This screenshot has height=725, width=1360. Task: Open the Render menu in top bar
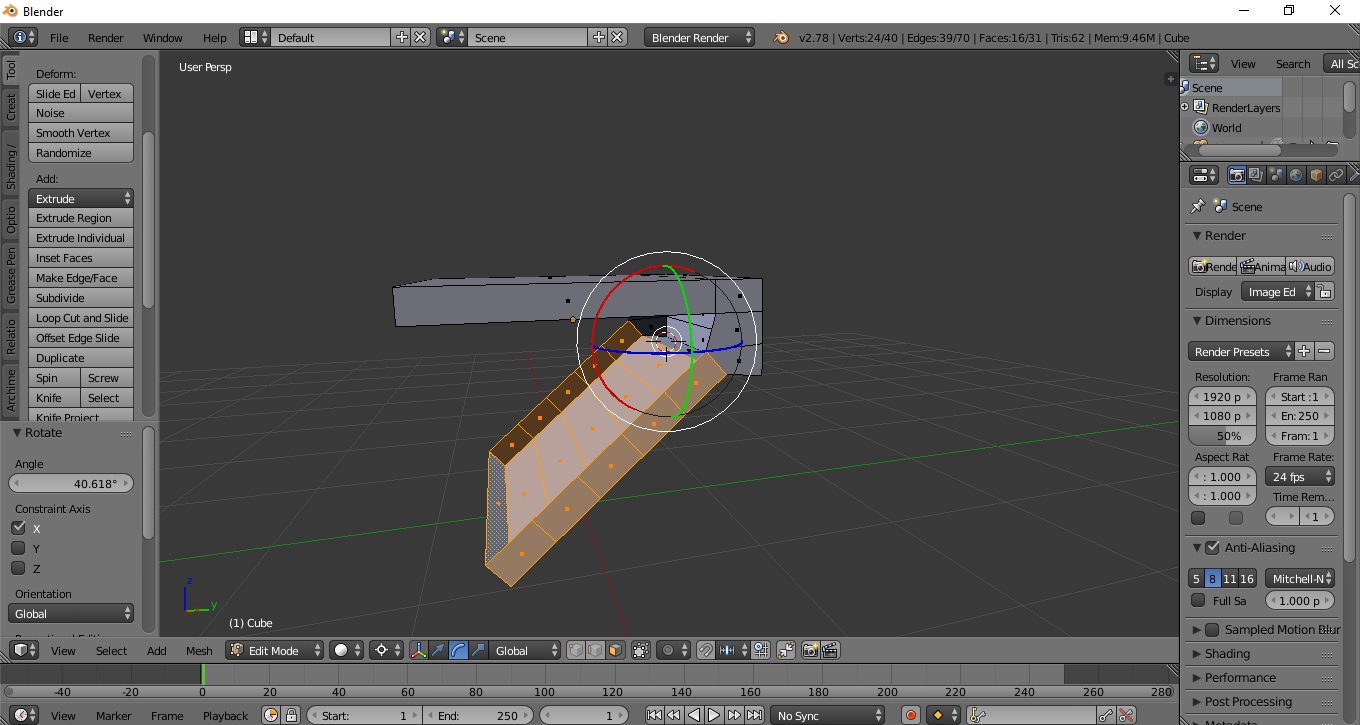pos(105,37)
